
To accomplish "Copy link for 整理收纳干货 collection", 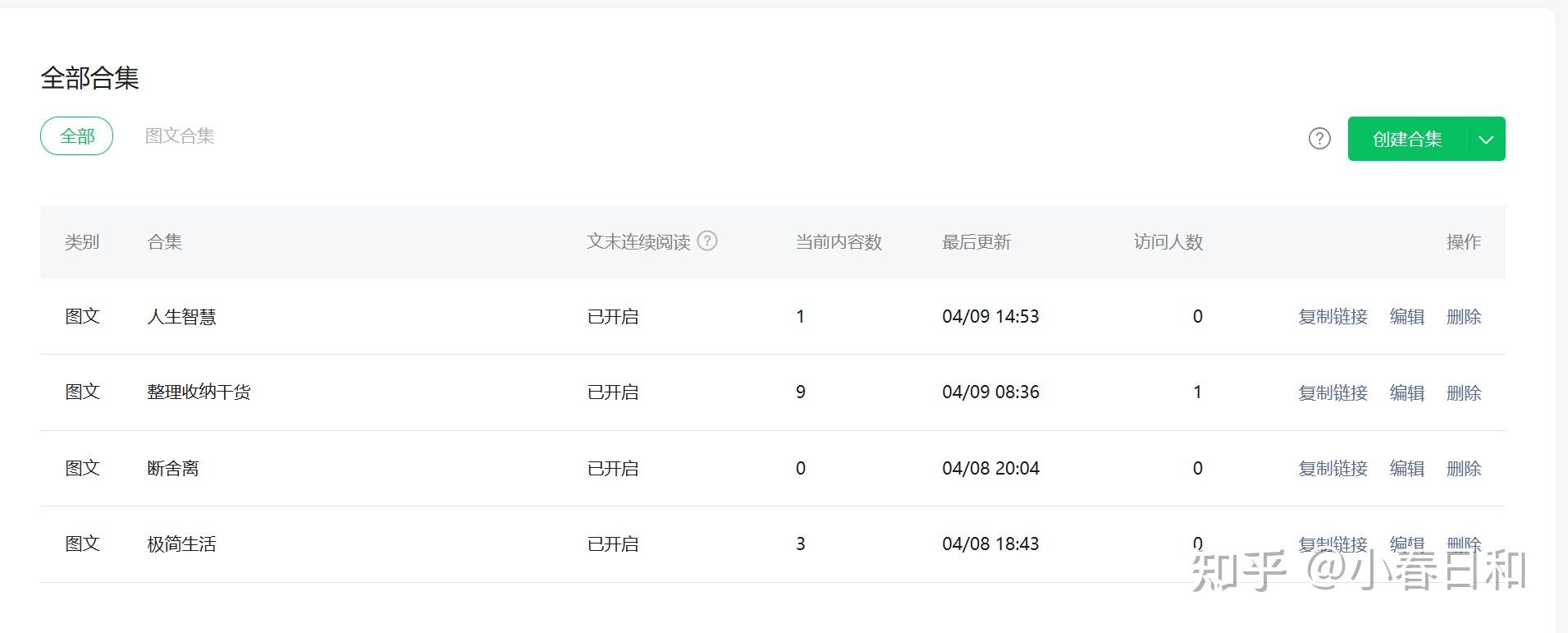I will [1333, 392].
